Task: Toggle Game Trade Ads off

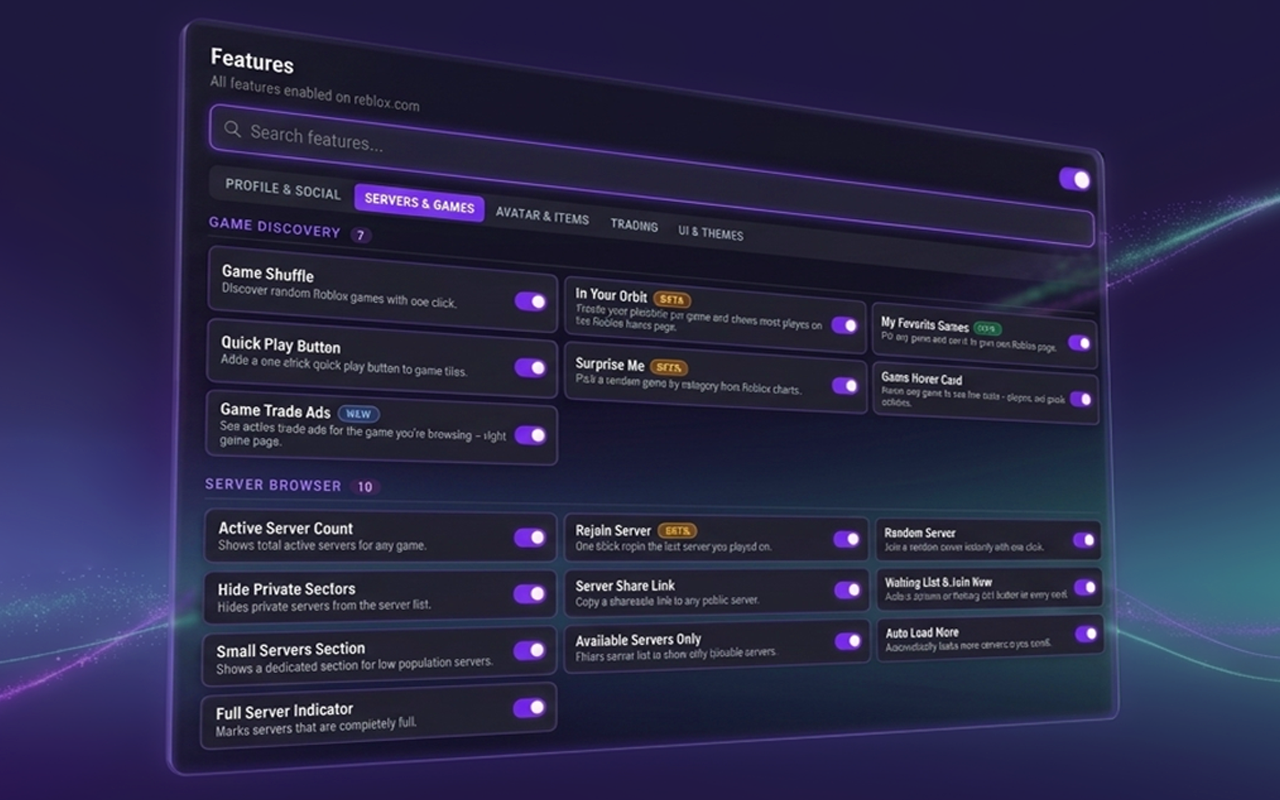Action: point(530,435)
